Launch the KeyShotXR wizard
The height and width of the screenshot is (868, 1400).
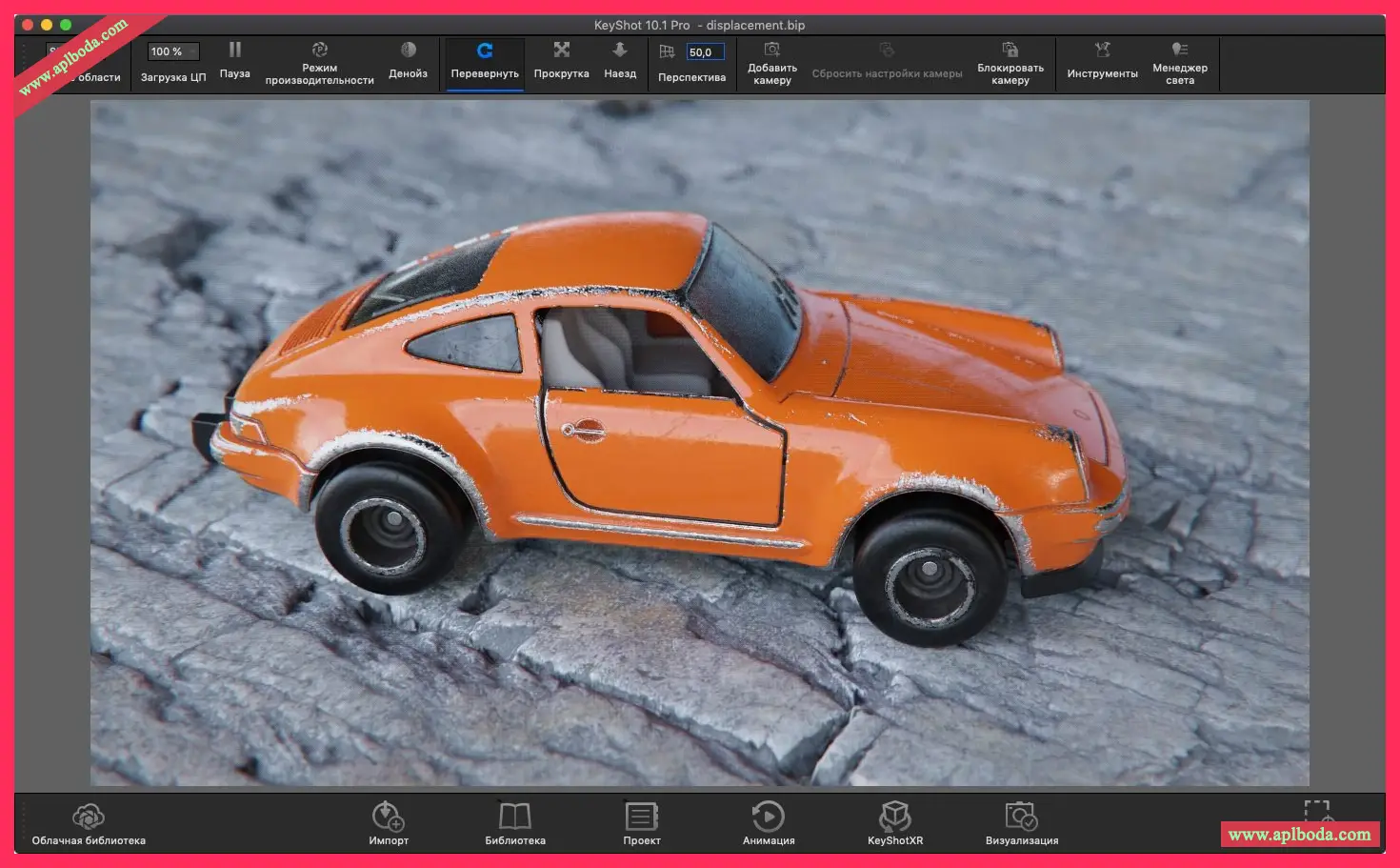coord(894,818)
